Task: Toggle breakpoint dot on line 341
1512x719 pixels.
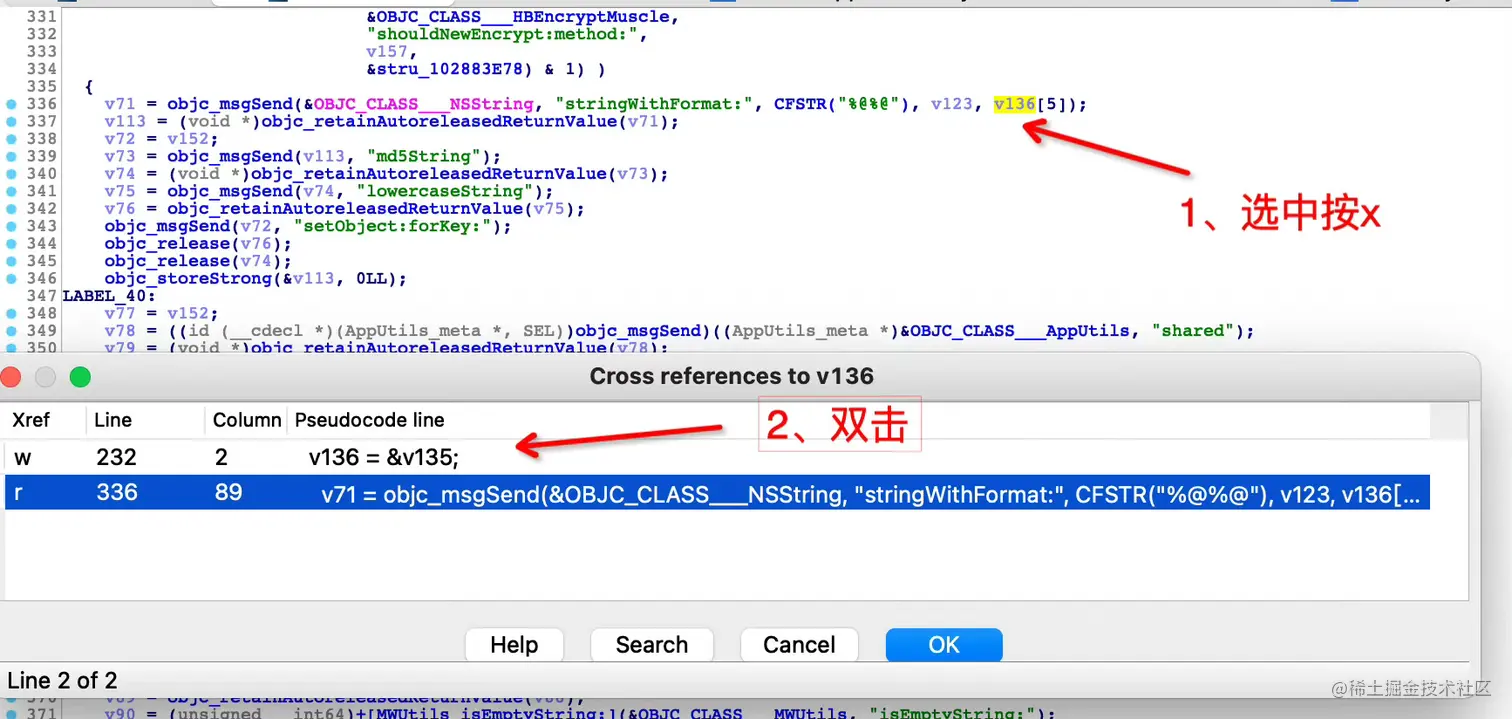Action: (11, 191)
